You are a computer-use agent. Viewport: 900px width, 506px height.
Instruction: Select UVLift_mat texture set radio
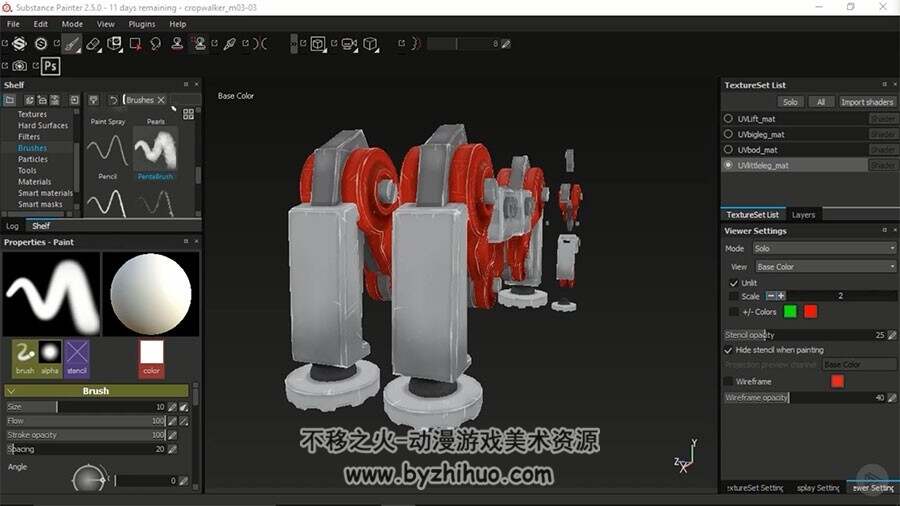click(x=728, y=118)
